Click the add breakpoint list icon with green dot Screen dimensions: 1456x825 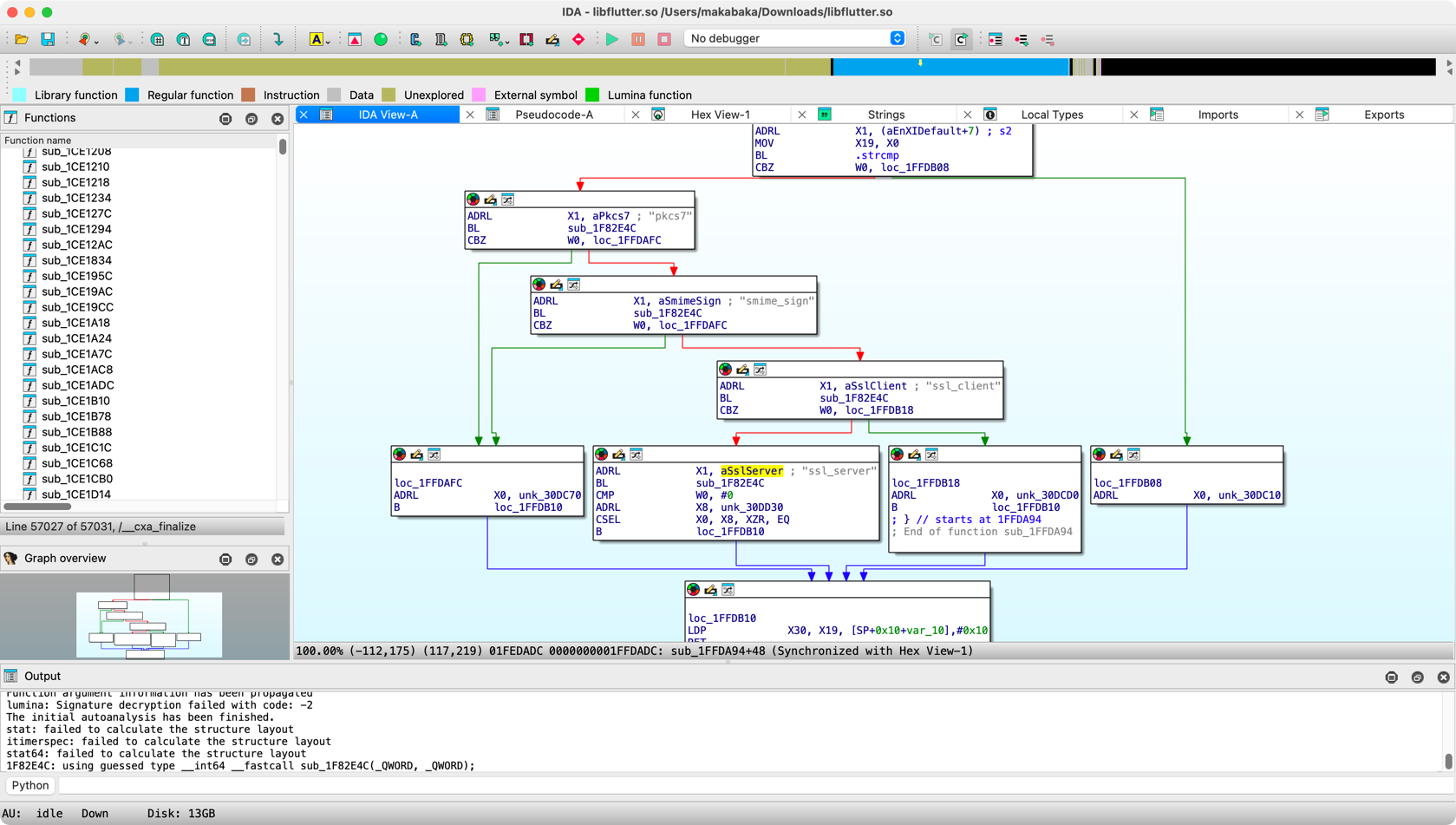coord(1022,39)
